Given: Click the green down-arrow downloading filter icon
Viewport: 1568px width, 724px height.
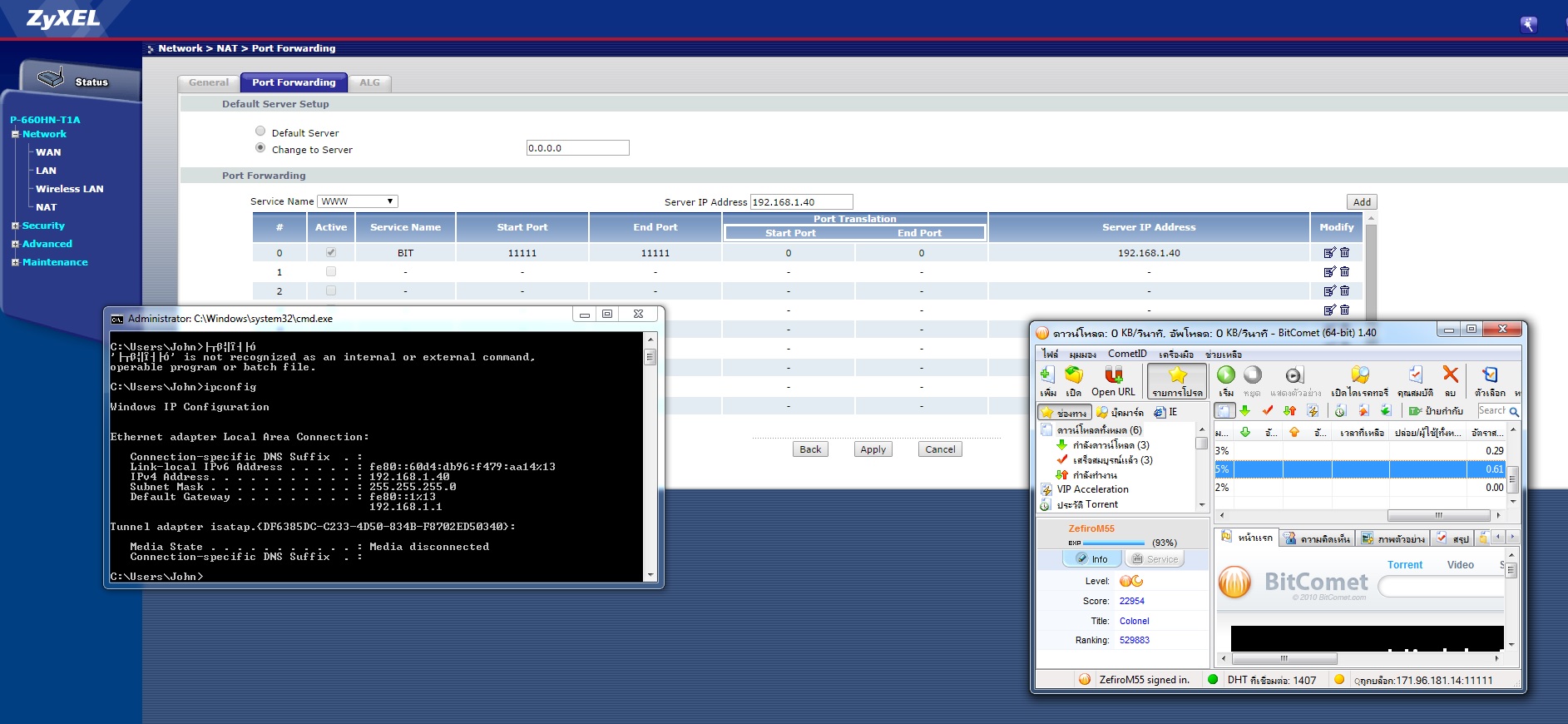Looking at the screenshot, I should pyautogui.click(x=1245, y=410).
